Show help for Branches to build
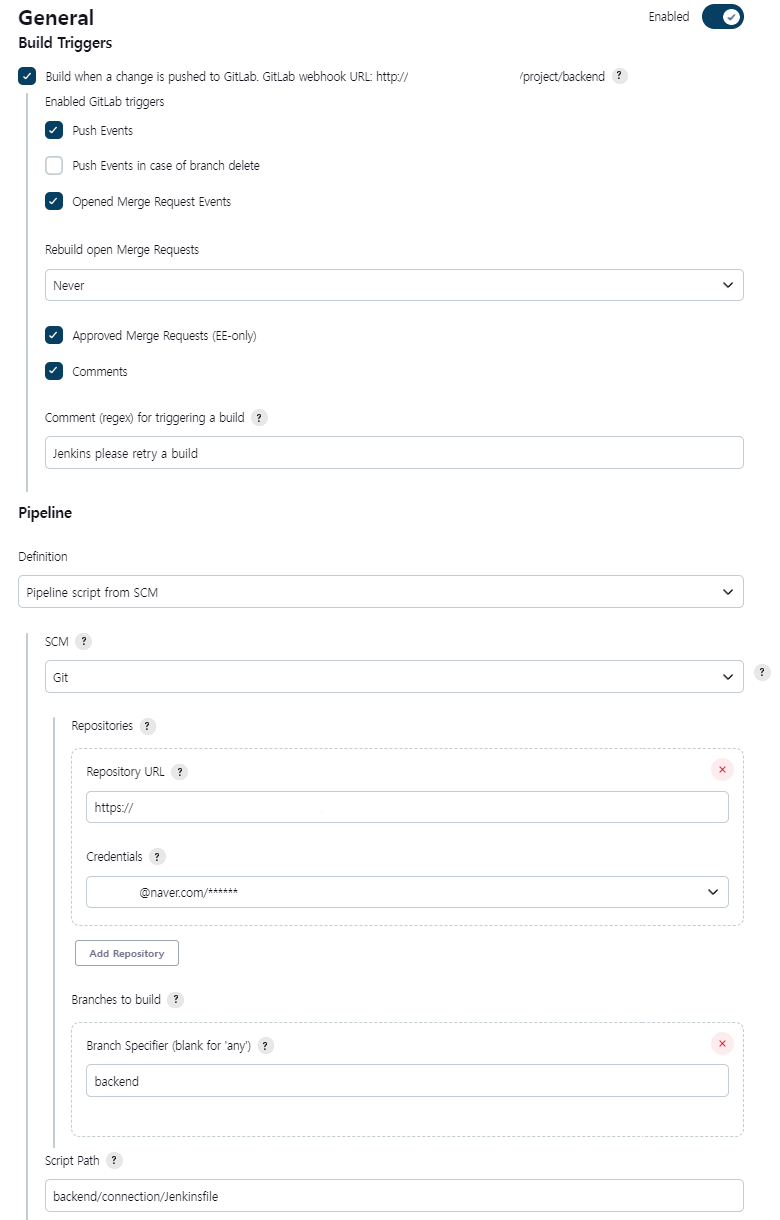The width and height of the screenshot is (780, 1220). (x=175, y=999)
